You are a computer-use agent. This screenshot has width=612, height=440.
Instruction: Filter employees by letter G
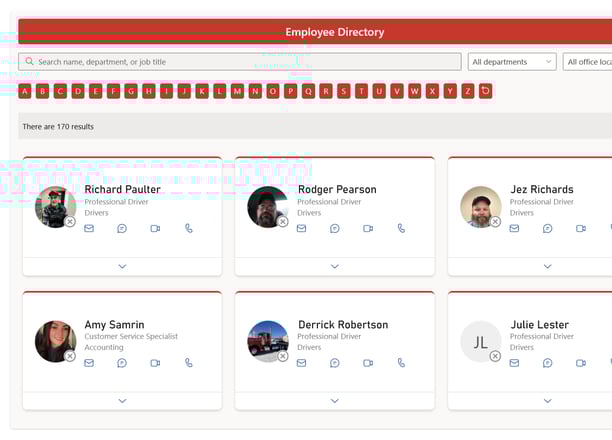coord(131,91)
